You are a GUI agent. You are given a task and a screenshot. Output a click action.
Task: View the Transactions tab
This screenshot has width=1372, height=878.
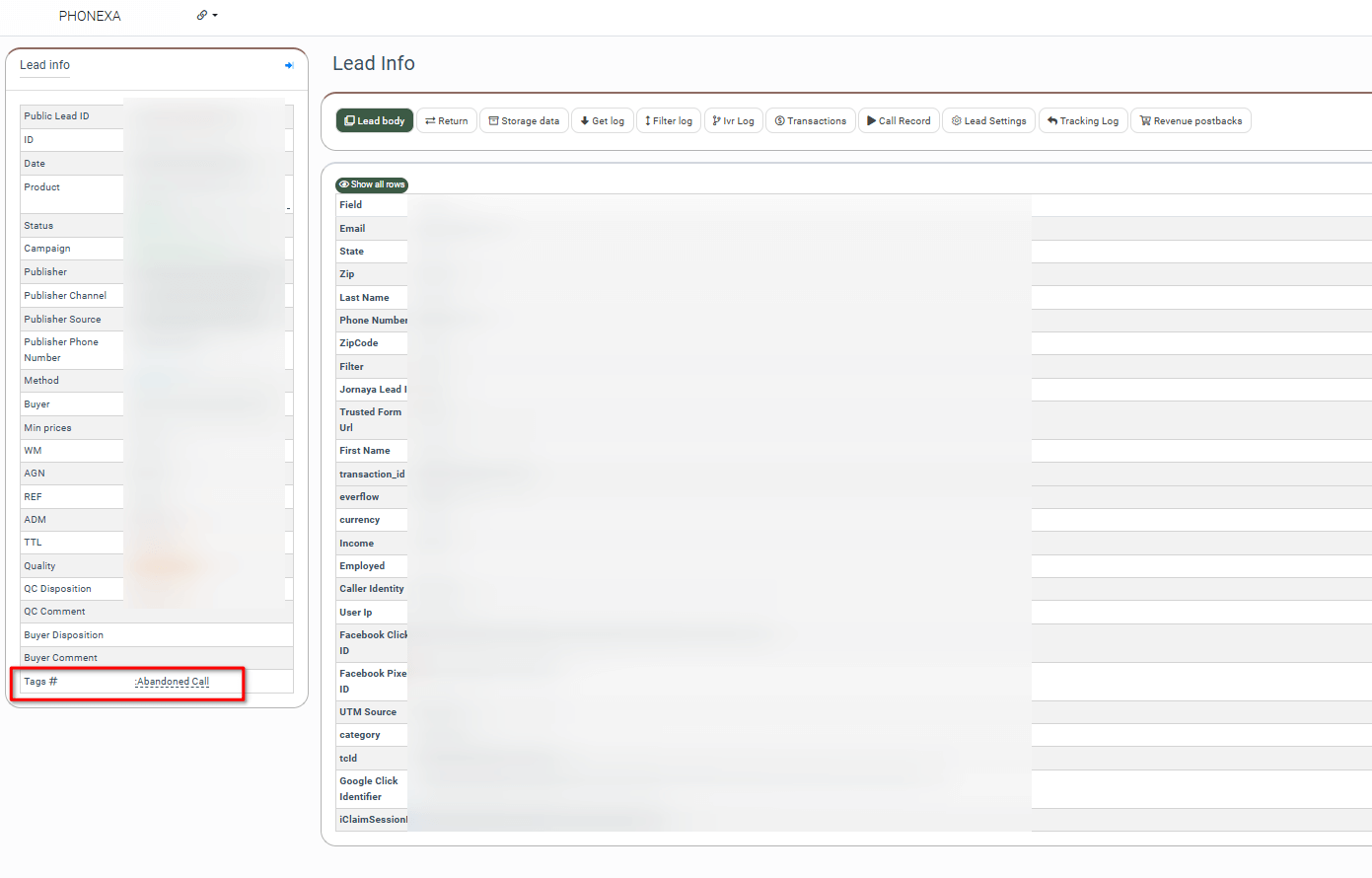click(810, 121)
